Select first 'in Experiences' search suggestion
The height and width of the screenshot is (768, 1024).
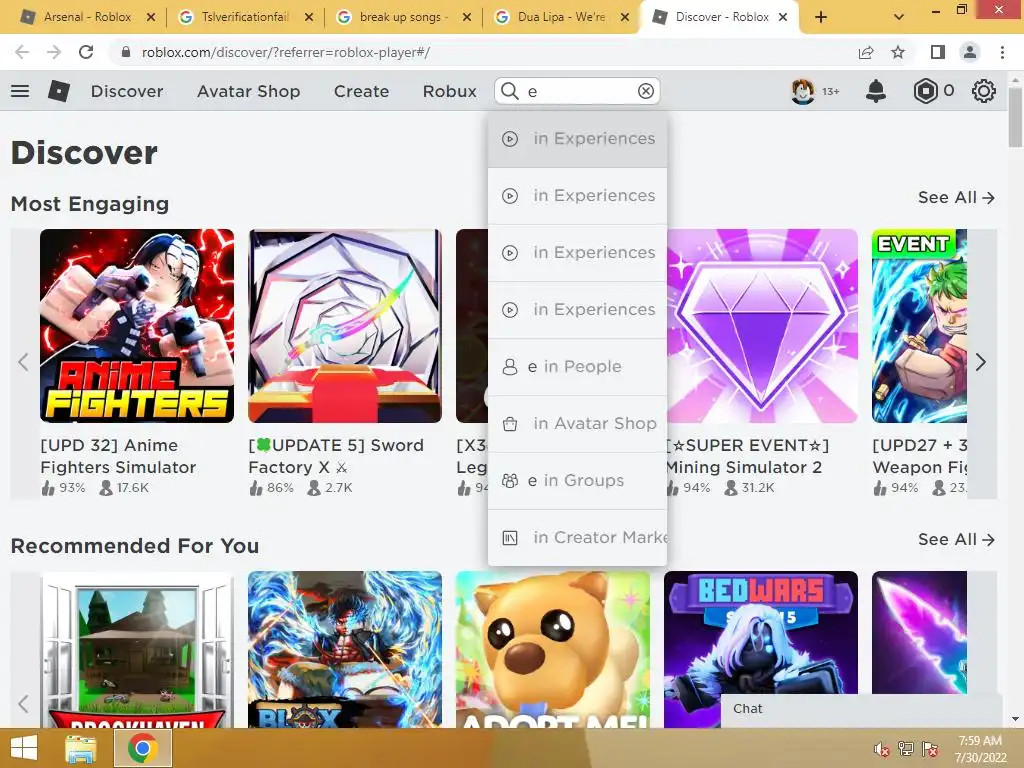(577, 138)
